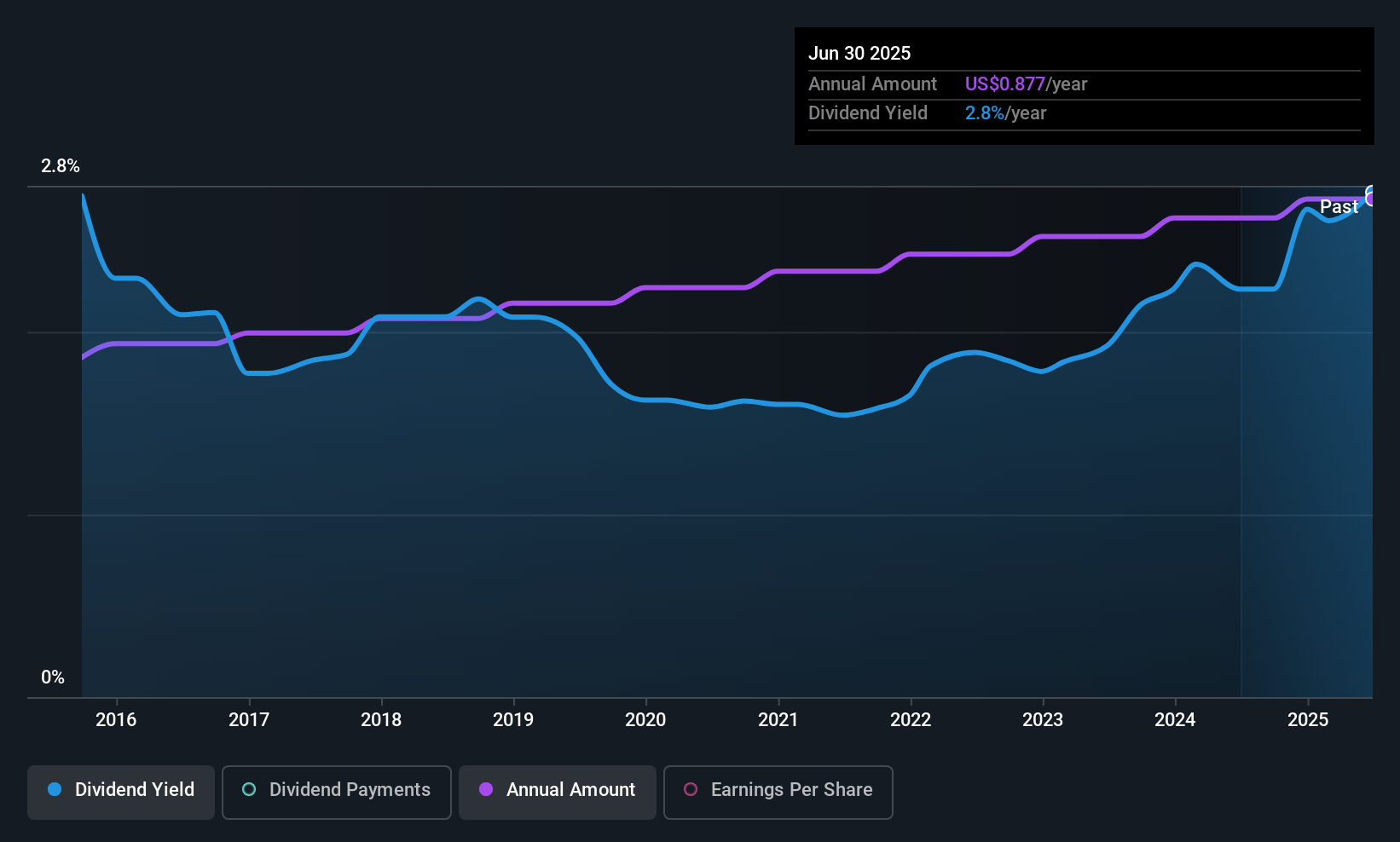Click the 0% y-axis label

coord(53,678)
